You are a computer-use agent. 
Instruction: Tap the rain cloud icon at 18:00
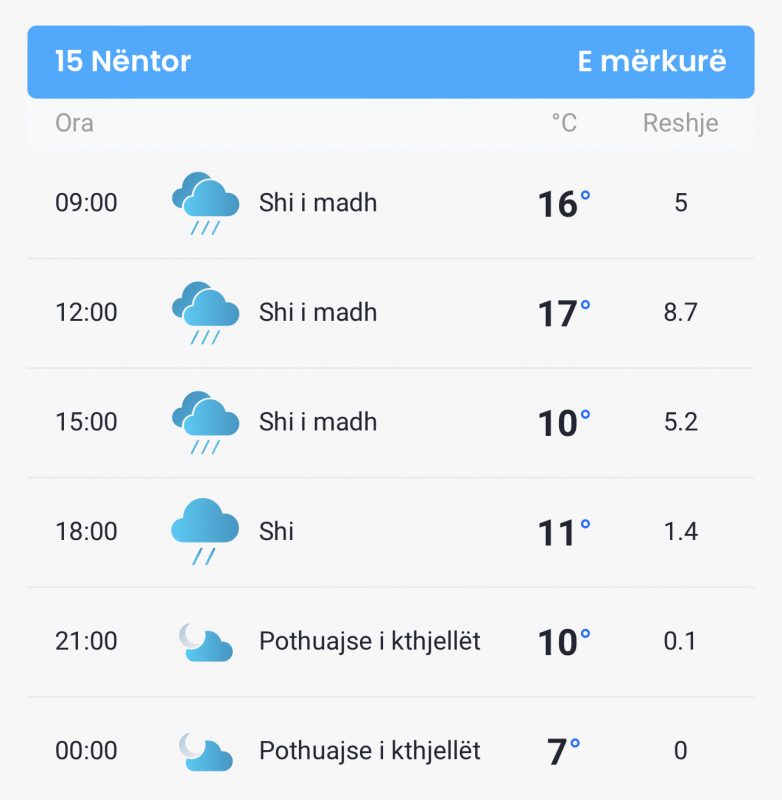pyautogui.click(x=205, y=532)
